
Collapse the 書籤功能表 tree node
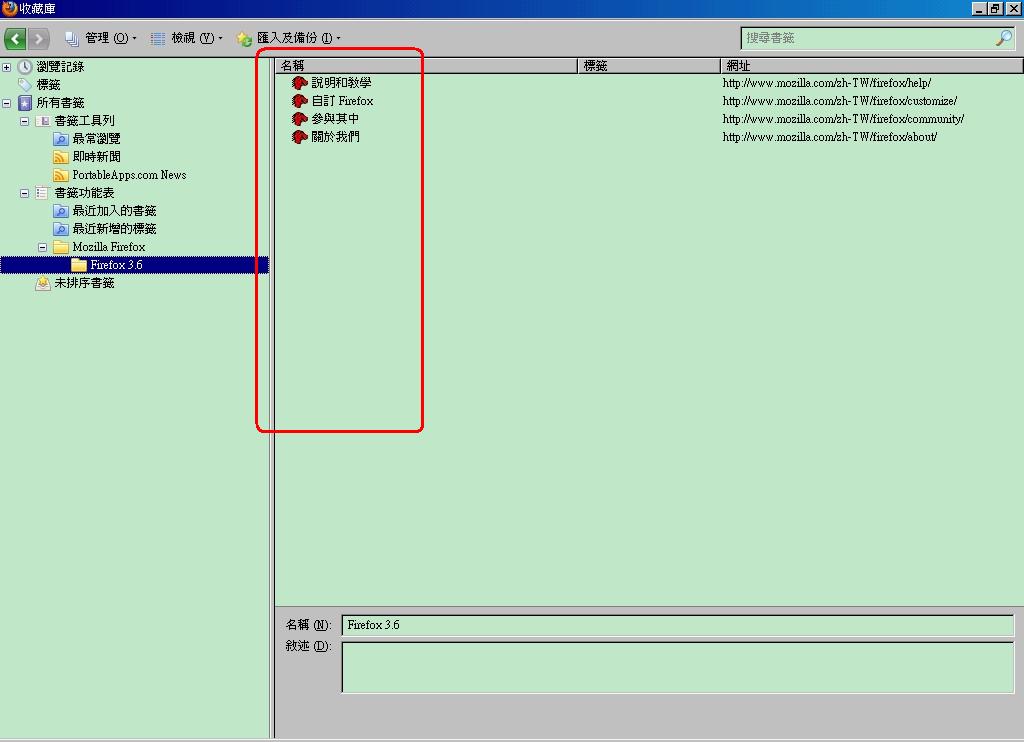click(x=24, y=193)
